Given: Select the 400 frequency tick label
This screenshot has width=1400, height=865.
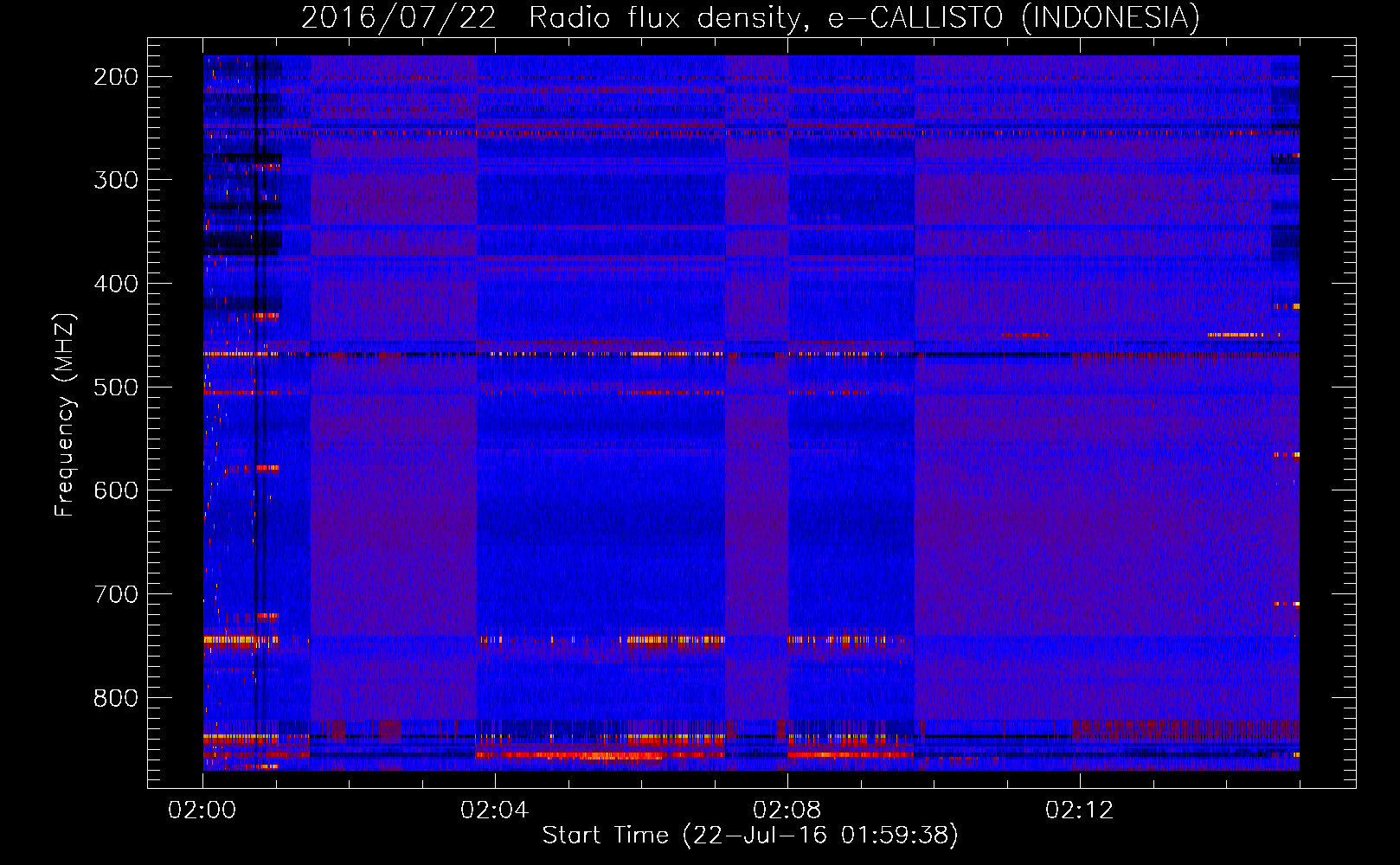Looking at the screenshot, I should pyautogui.click(x=116, y=284).
